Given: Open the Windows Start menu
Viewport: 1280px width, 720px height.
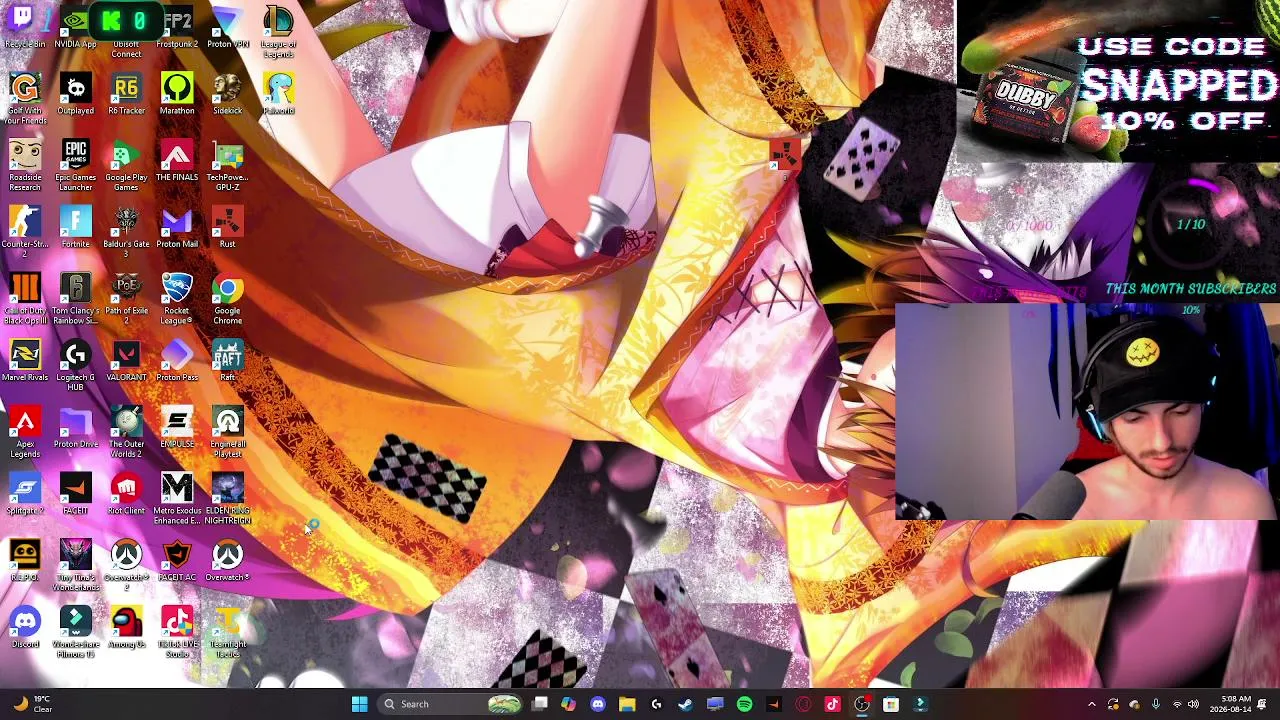Looking at the screenshot, I should pos(359,704).
